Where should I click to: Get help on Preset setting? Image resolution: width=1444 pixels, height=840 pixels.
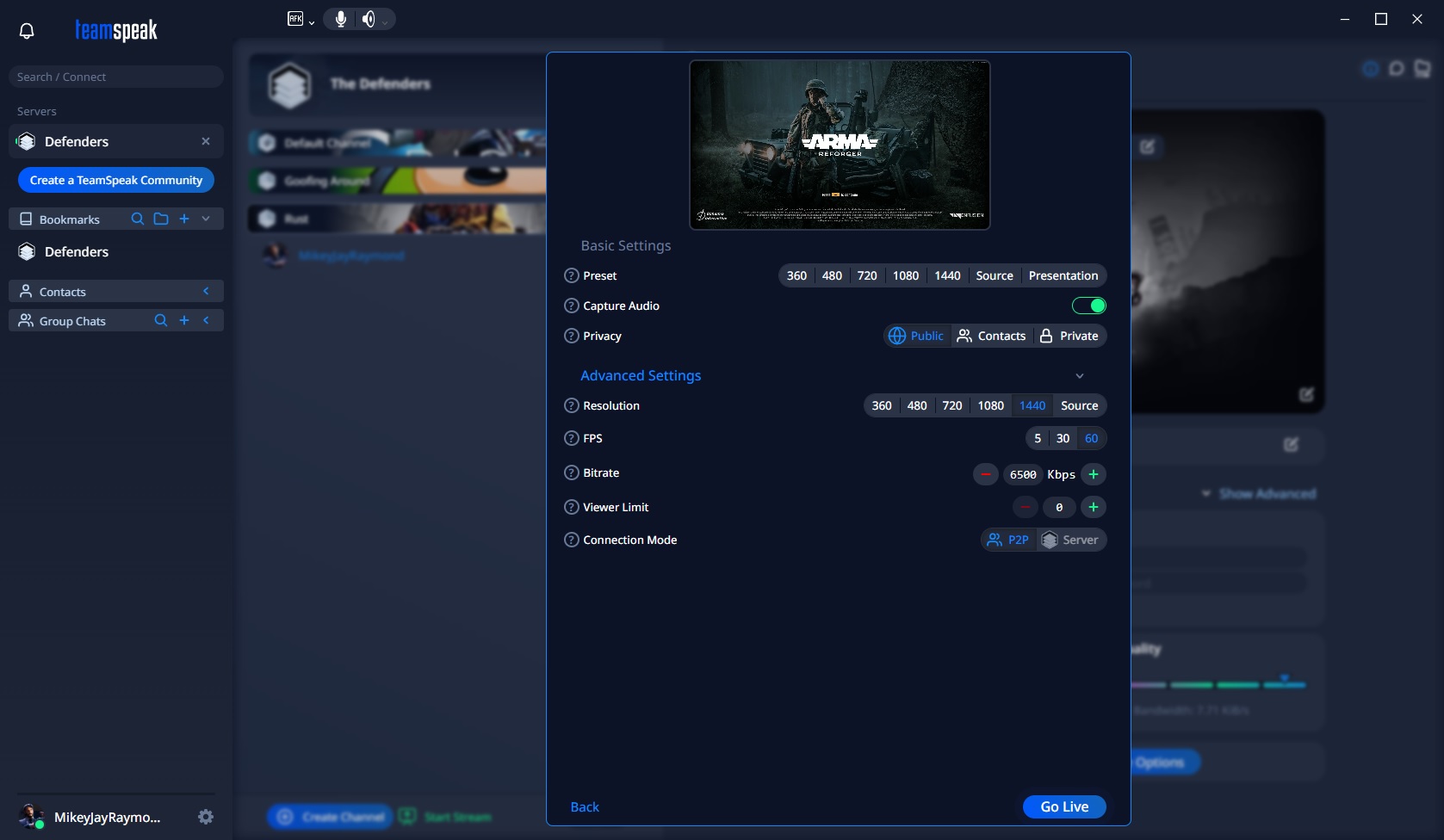[x=571, y=275]
